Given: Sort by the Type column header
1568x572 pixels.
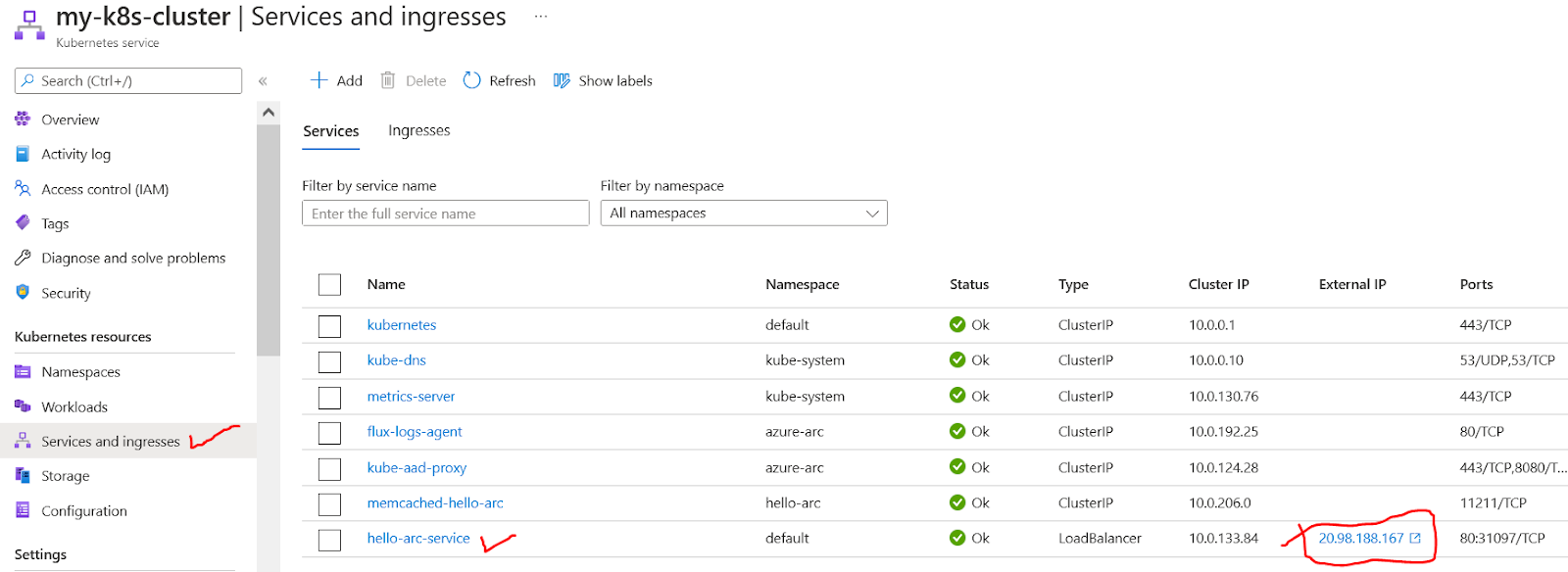Looking at the screenshot, I should (x=1073, y=284).
